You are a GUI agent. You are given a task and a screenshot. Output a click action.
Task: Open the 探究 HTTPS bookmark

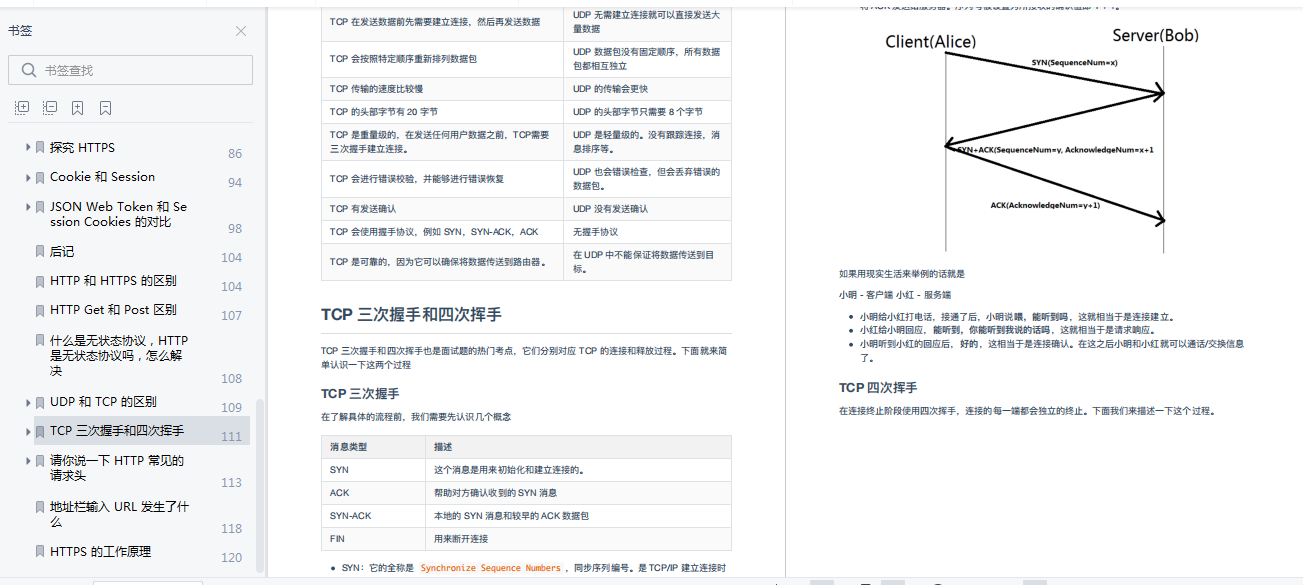(x=82, y=147)
